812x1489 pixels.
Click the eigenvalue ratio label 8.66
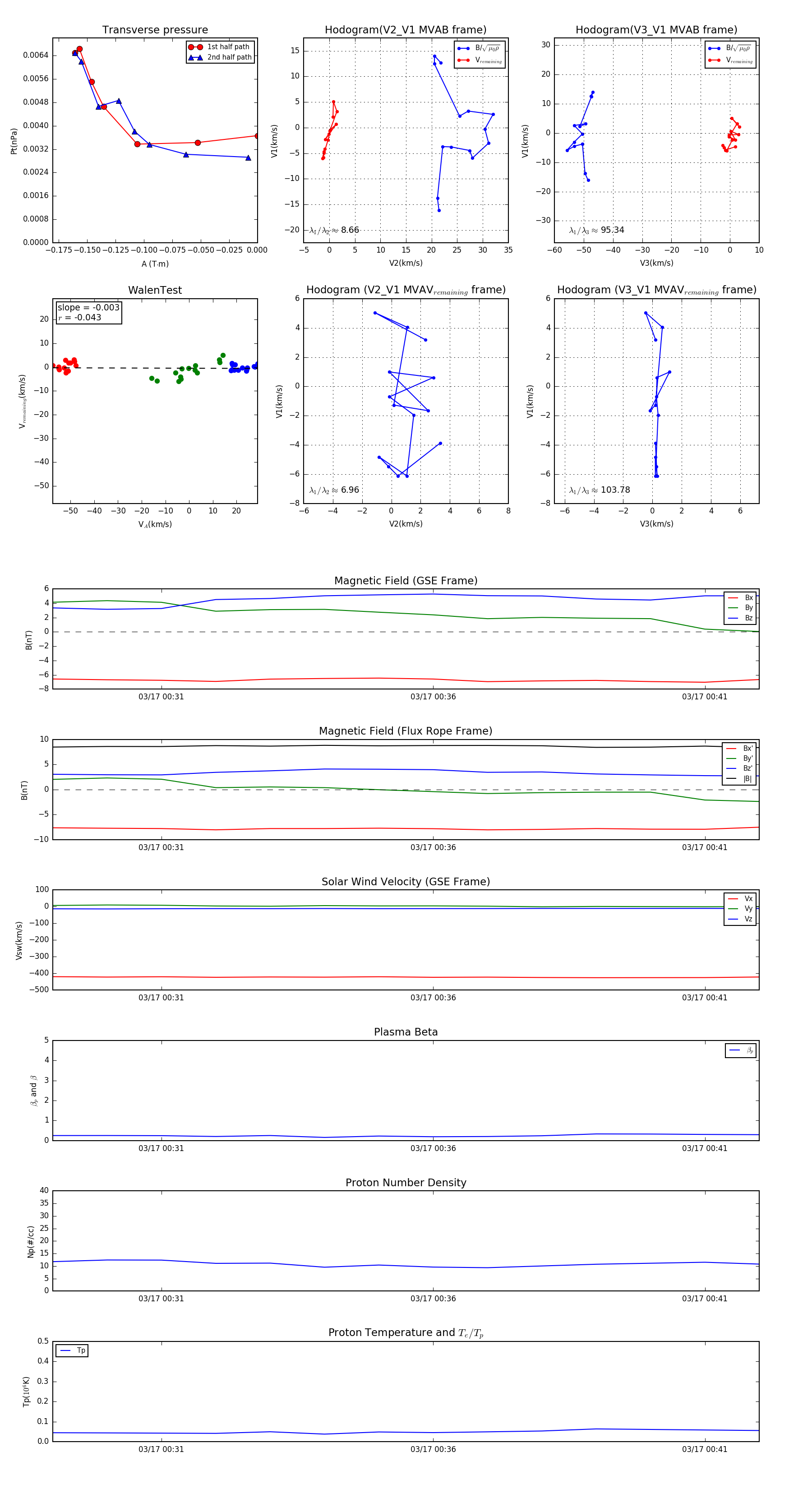click(x=334, y=230)
